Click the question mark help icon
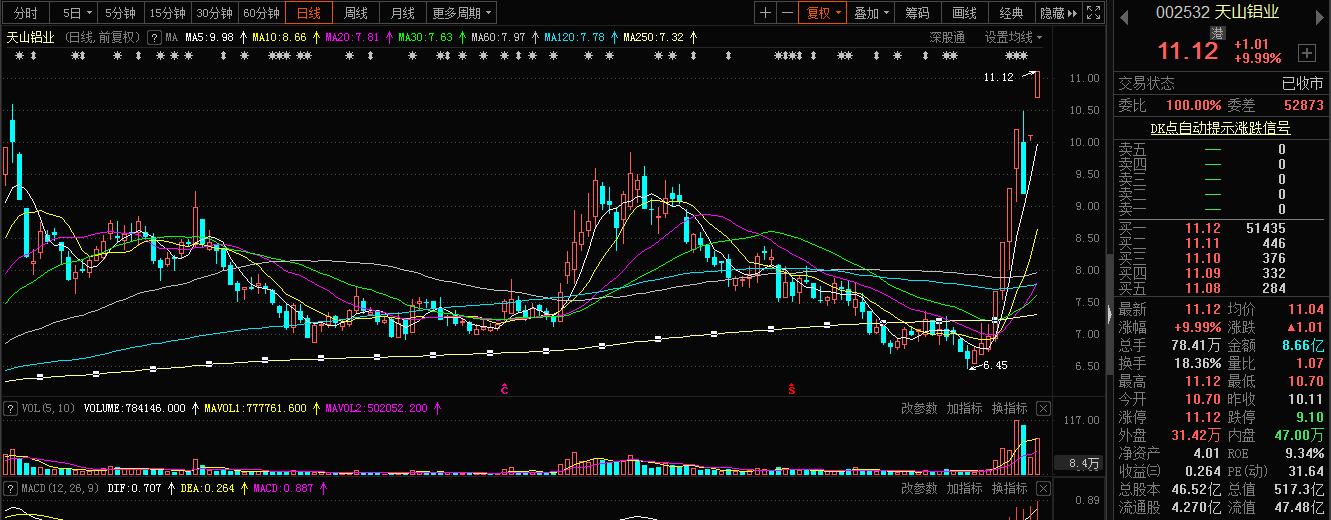The width and height of the screenshot is (1331, 520). 154,37
